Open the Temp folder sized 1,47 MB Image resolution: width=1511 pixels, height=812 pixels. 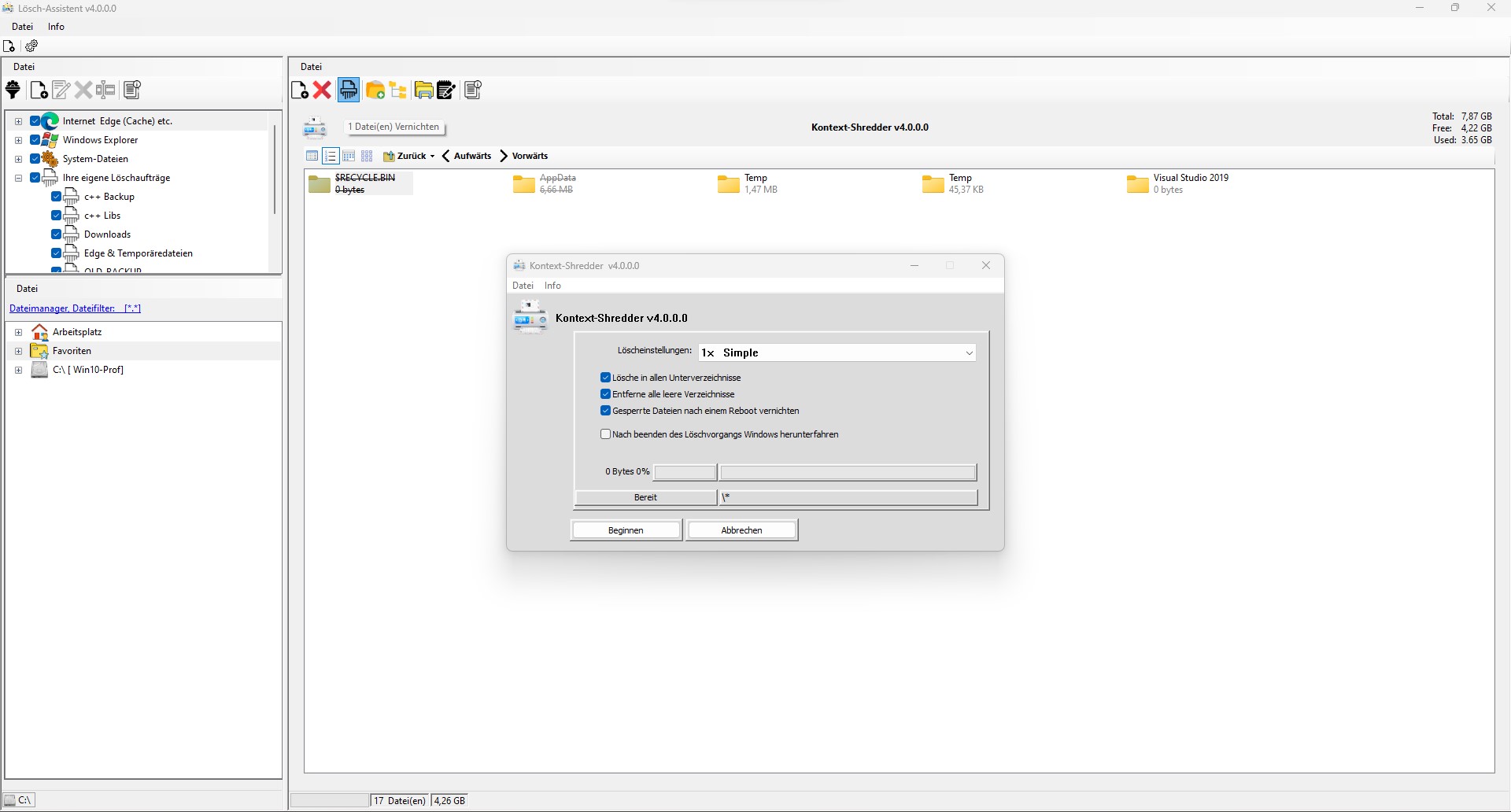[x=748, y=183]
